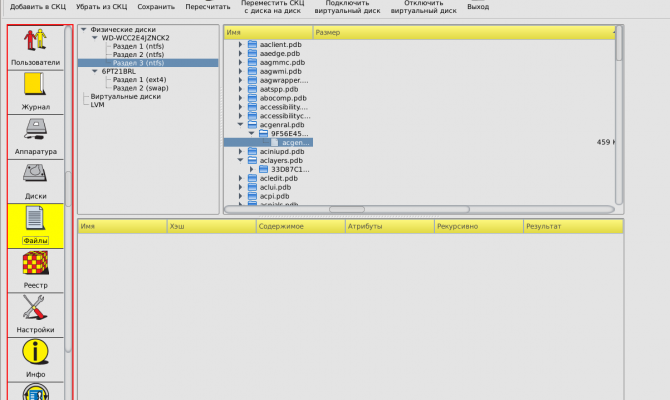Screen dimensions: 670x400
Task: Click the aagmmc.pdb folder icon
Action: [x=253, y=62]
